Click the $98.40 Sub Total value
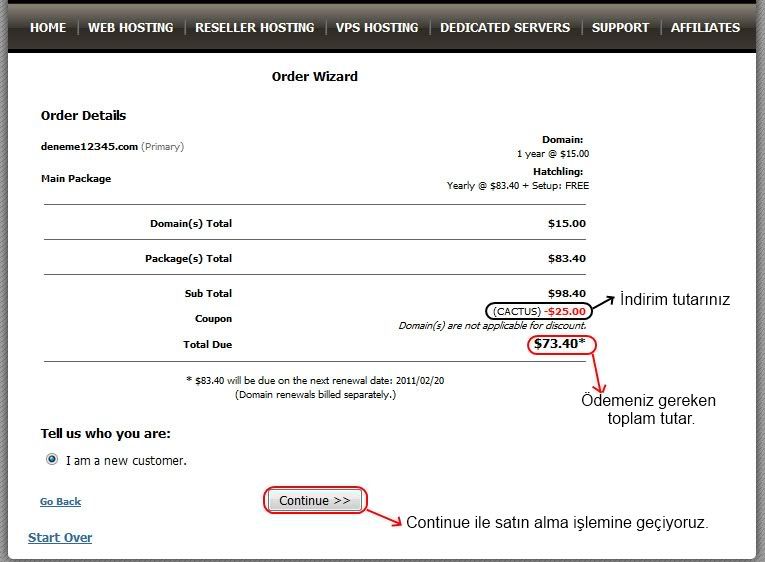 click(x=566, y=293)
